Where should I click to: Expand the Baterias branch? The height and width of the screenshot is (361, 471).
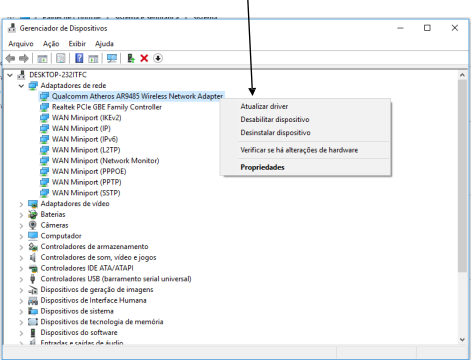21,214
